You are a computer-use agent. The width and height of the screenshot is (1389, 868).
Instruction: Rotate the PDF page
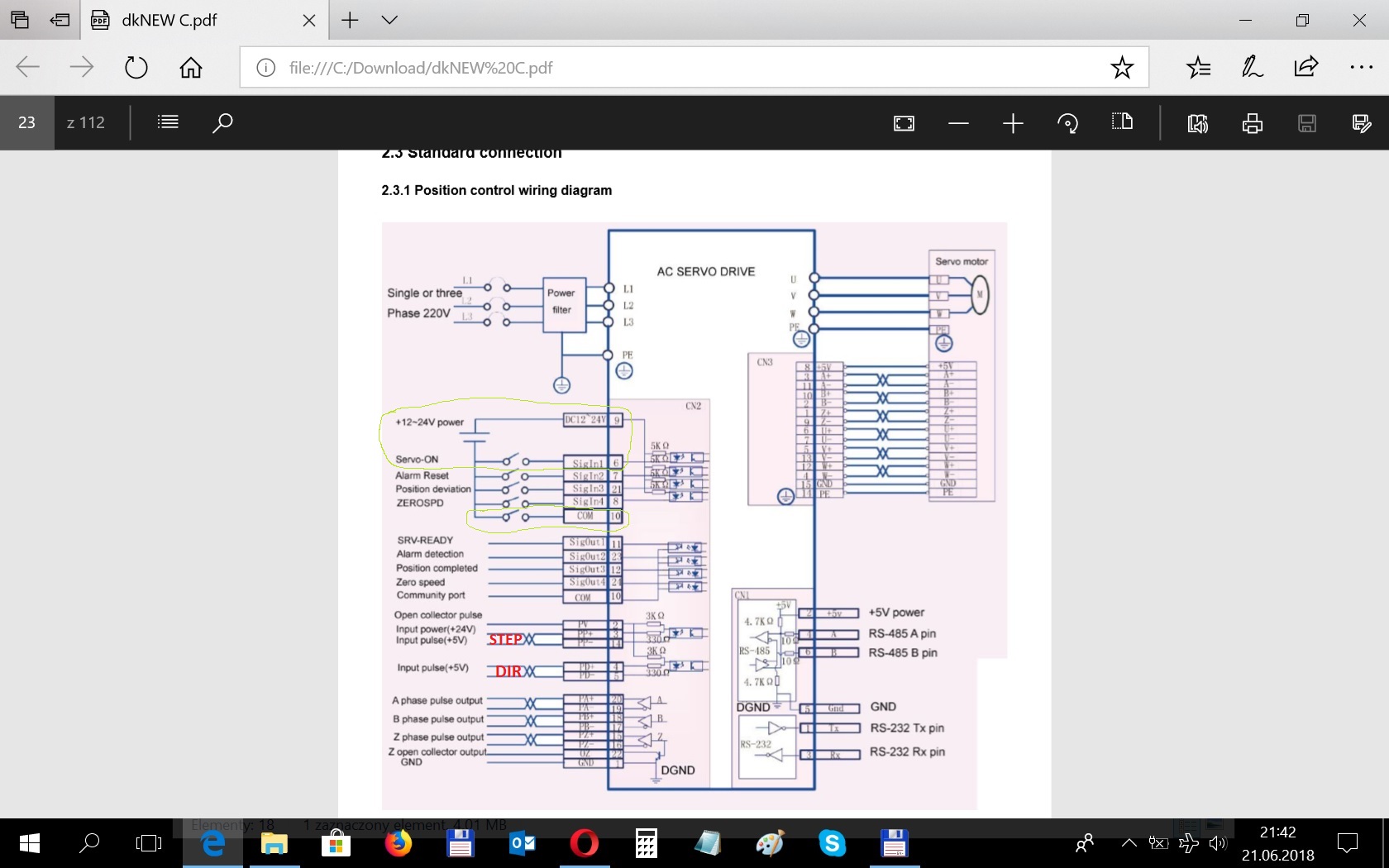[1067, 123]
